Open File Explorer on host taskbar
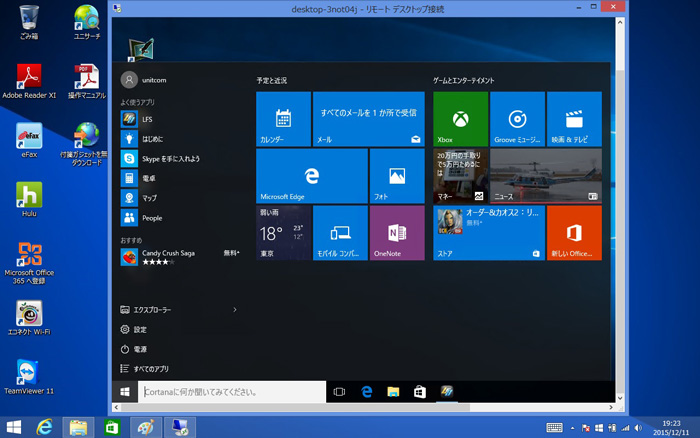 point(78,427)
